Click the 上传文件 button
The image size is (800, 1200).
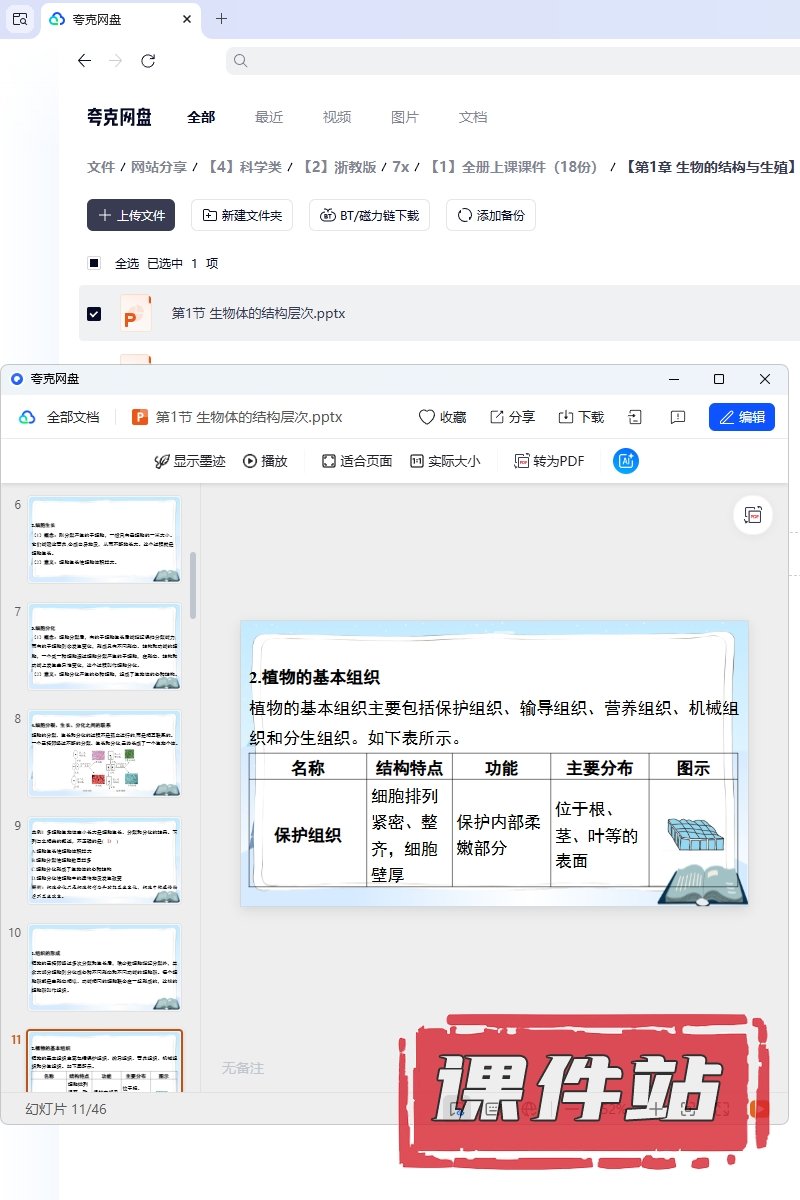tap(131, 215)
